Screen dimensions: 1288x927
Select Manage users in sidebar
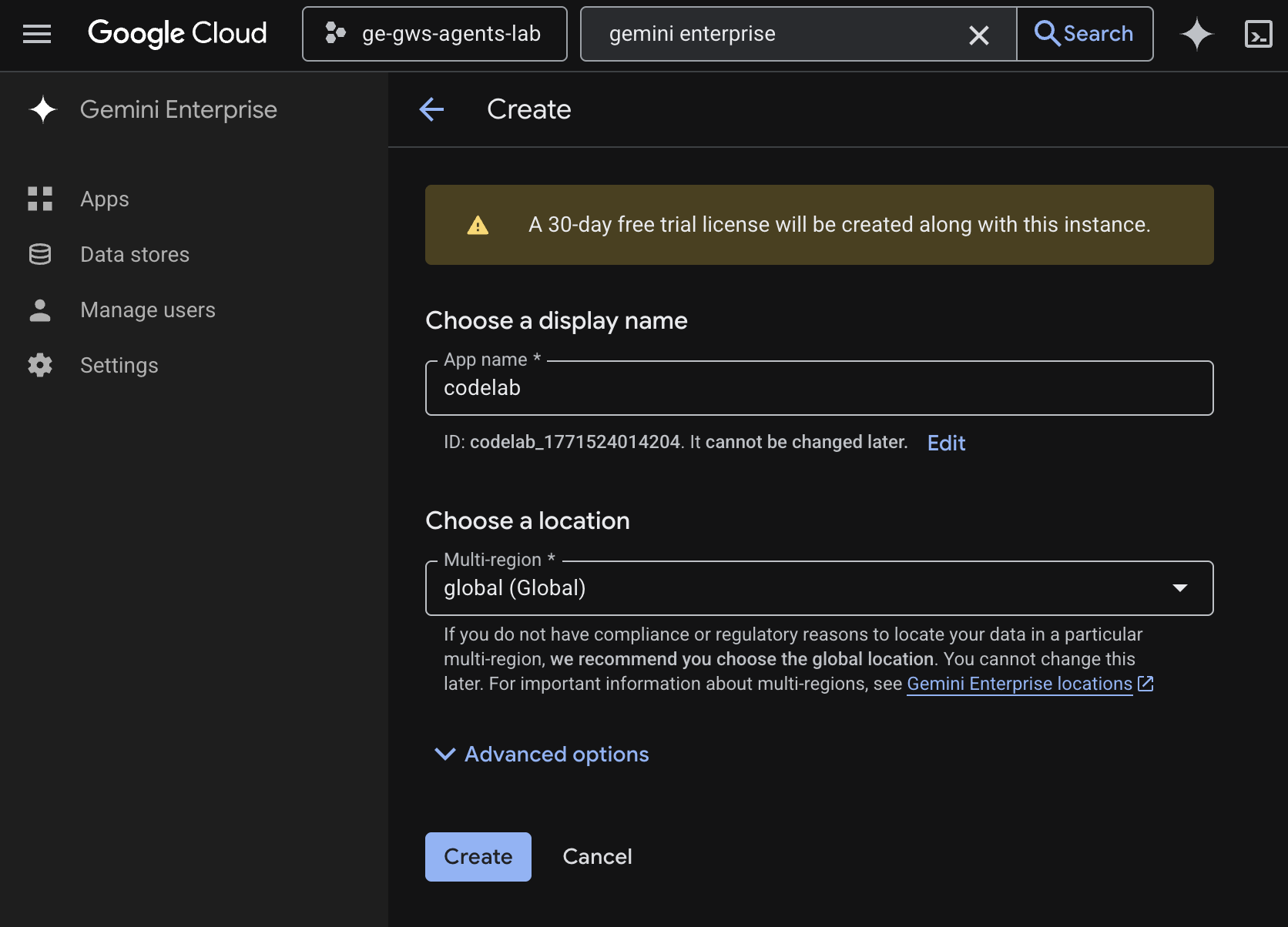[147, 310]
